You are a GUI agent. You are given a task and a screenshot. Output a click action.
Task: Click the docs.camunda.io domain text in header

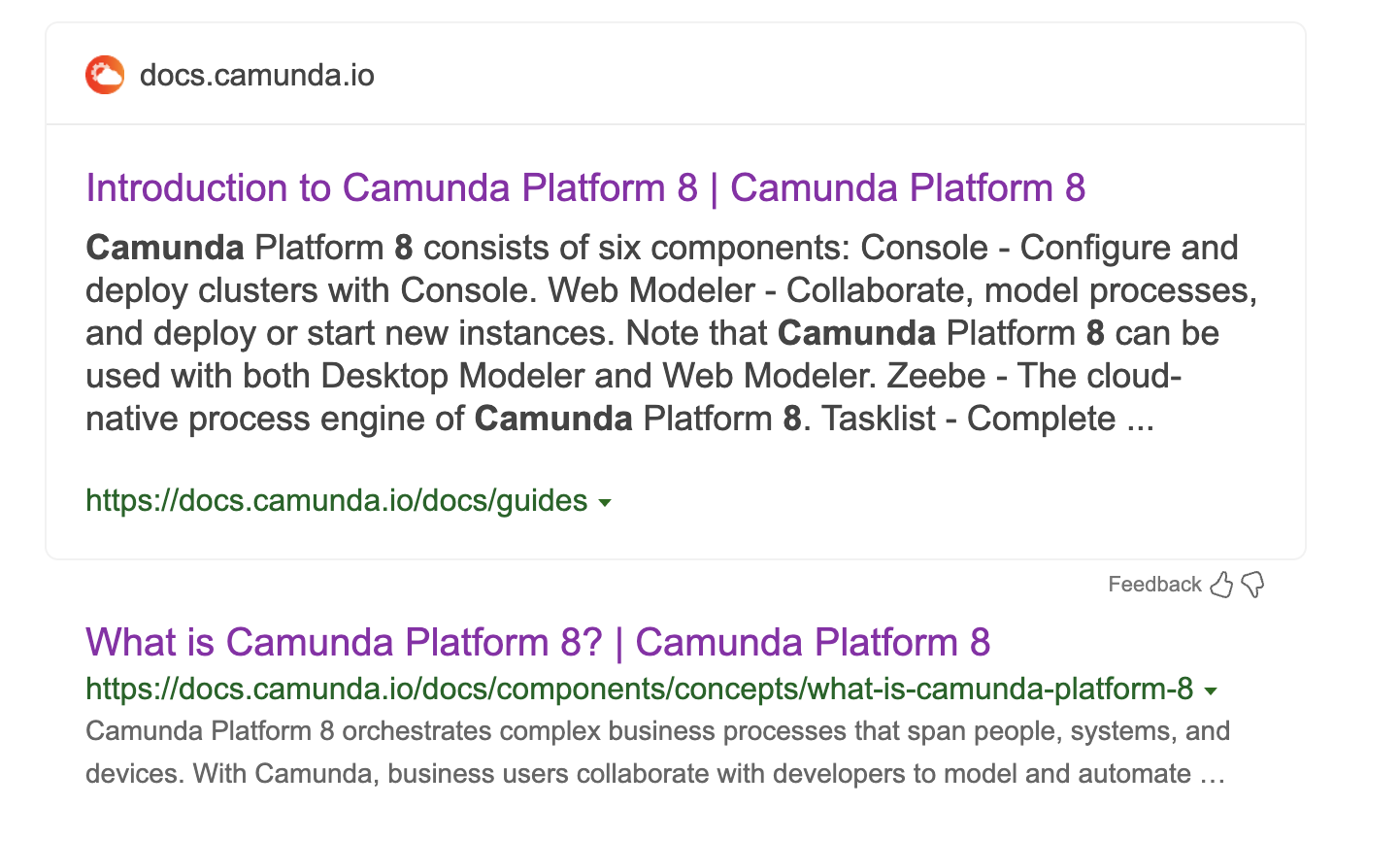(257, 75)
